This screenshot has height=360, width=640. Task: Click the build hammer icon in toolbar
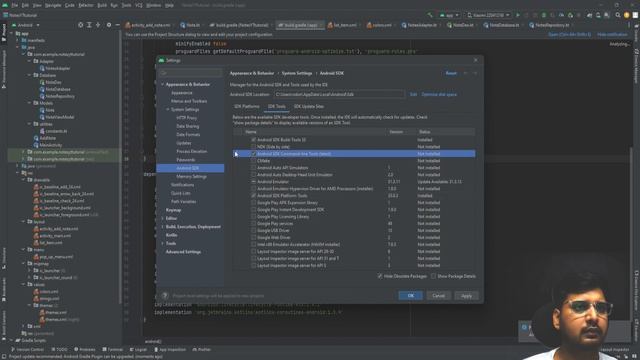coord(430,15)
